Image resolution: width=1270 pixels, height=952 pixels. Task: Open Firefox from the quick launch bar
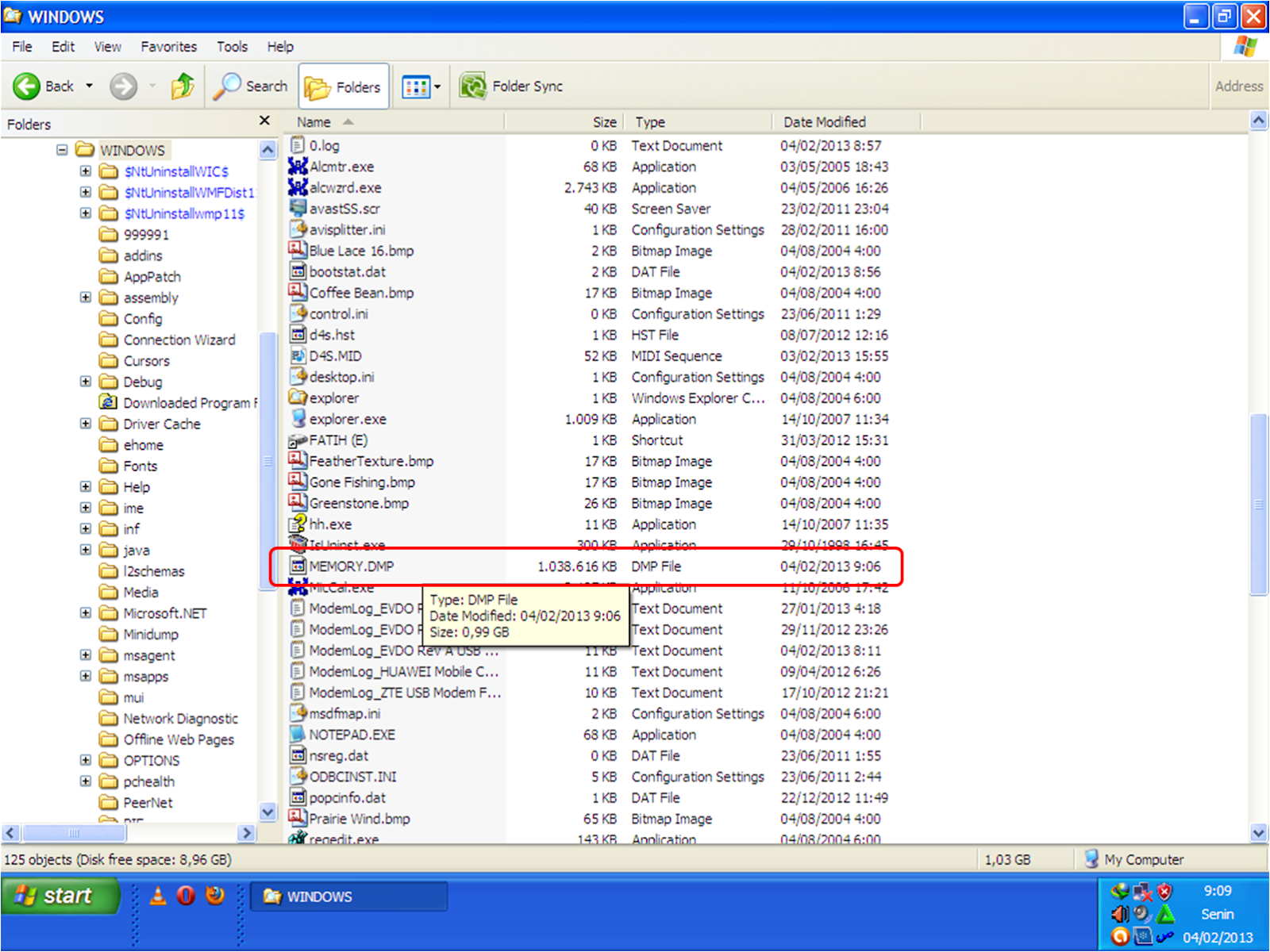tap(213, 896)
